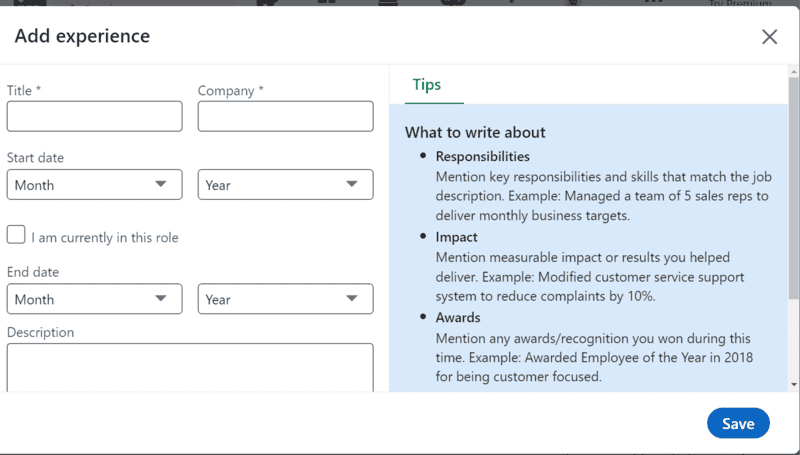
Task: Check the currently in this role checkbox
Action: click(16, 235)
